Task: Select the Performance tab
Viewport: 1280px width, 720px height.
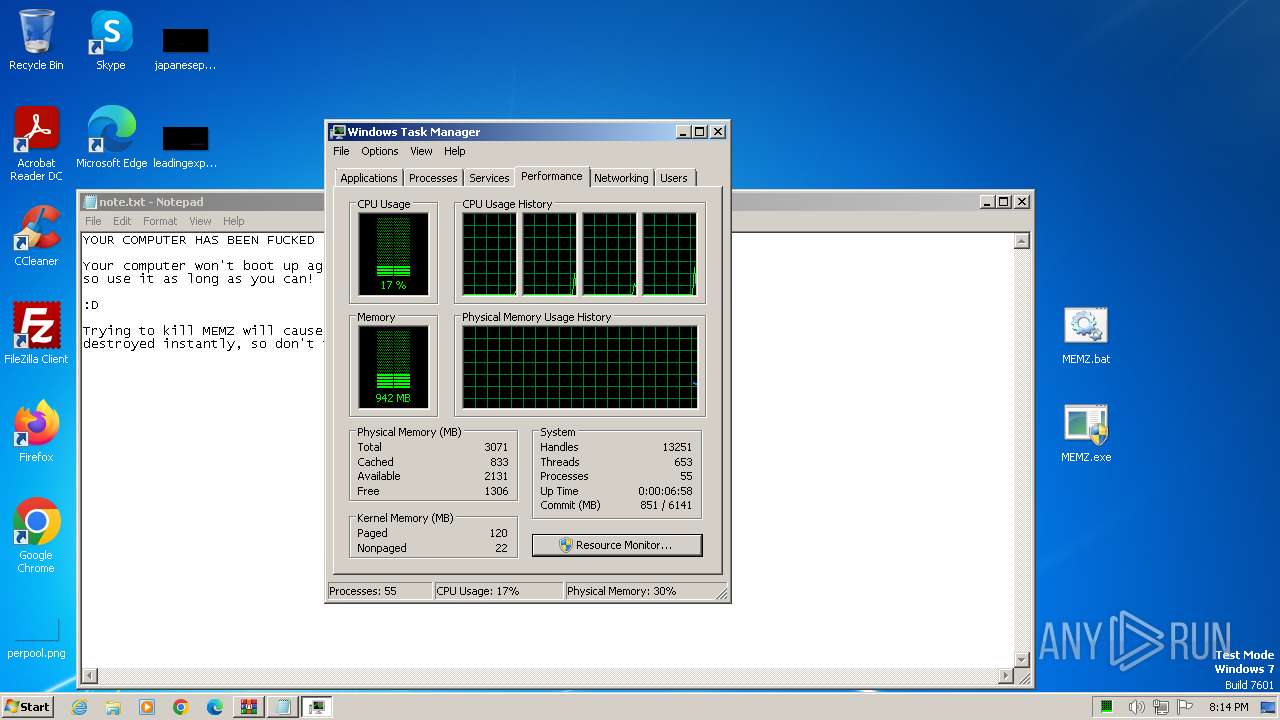Action: tap(552, 176)
